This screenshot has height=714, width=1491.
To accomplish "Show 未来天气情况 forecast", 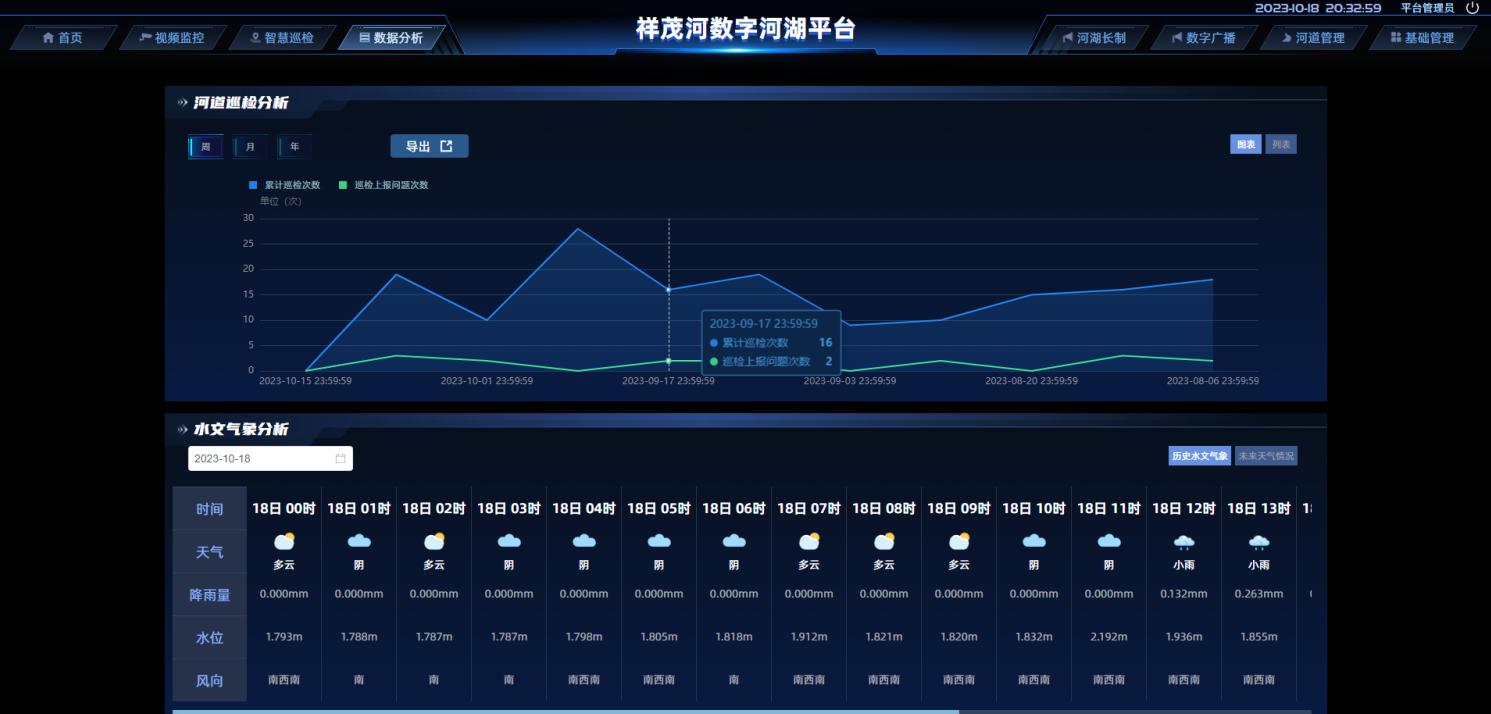I will coord(1266,456).
